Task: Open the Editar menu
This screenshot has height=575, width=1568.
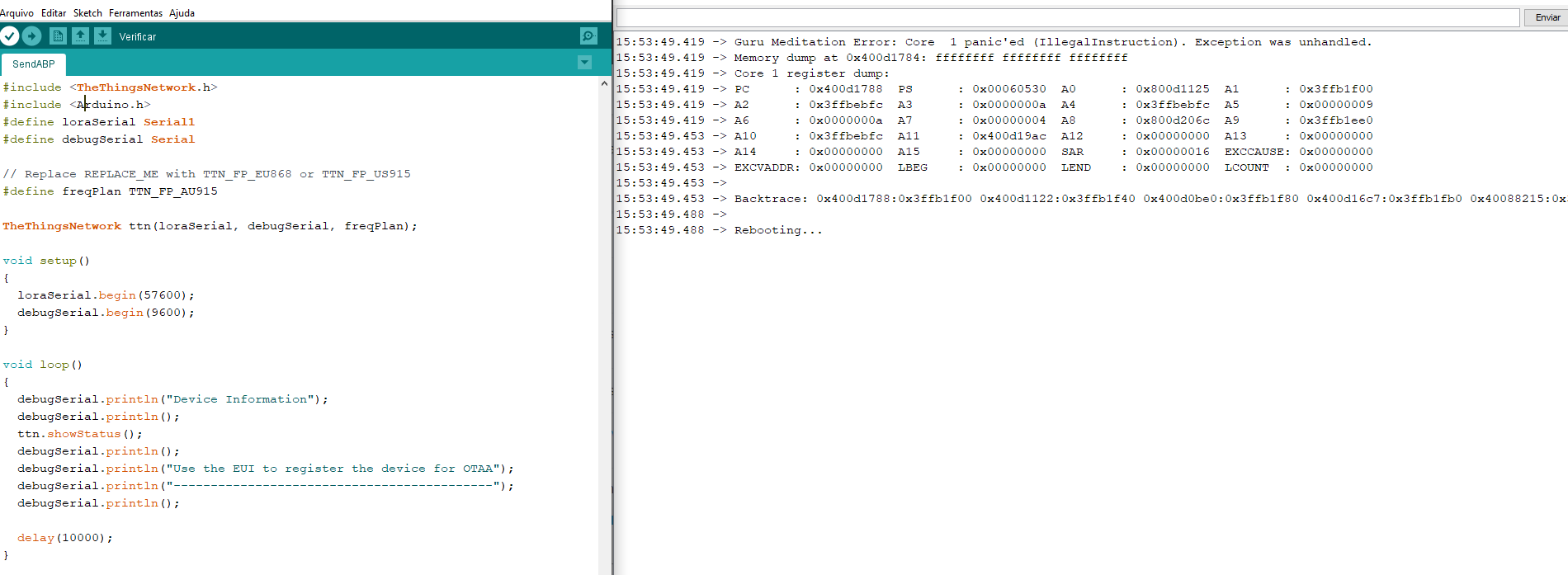Action: [54, 13]
